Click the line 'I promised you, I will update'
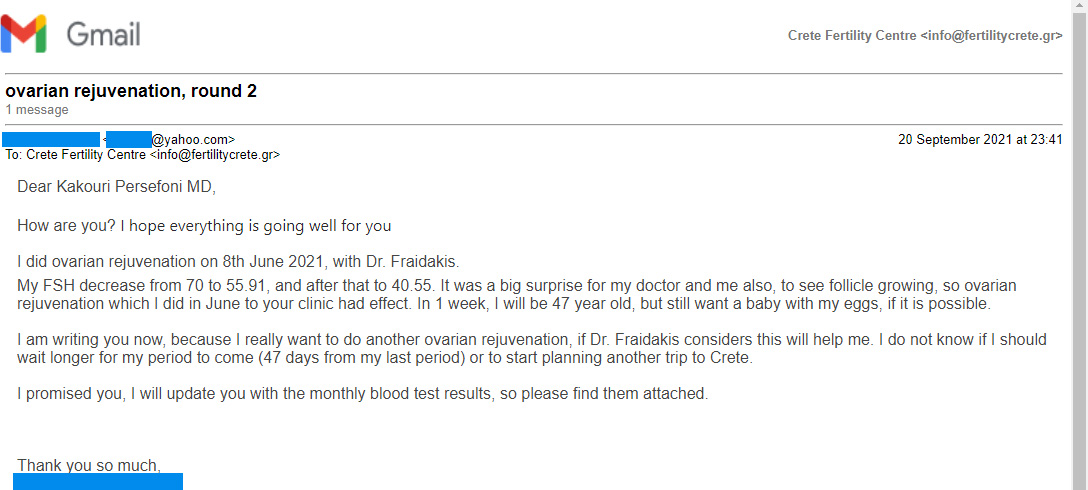The height and width of the screenshot is (490, 1088). pyautogui.click(x=363, y=394)
